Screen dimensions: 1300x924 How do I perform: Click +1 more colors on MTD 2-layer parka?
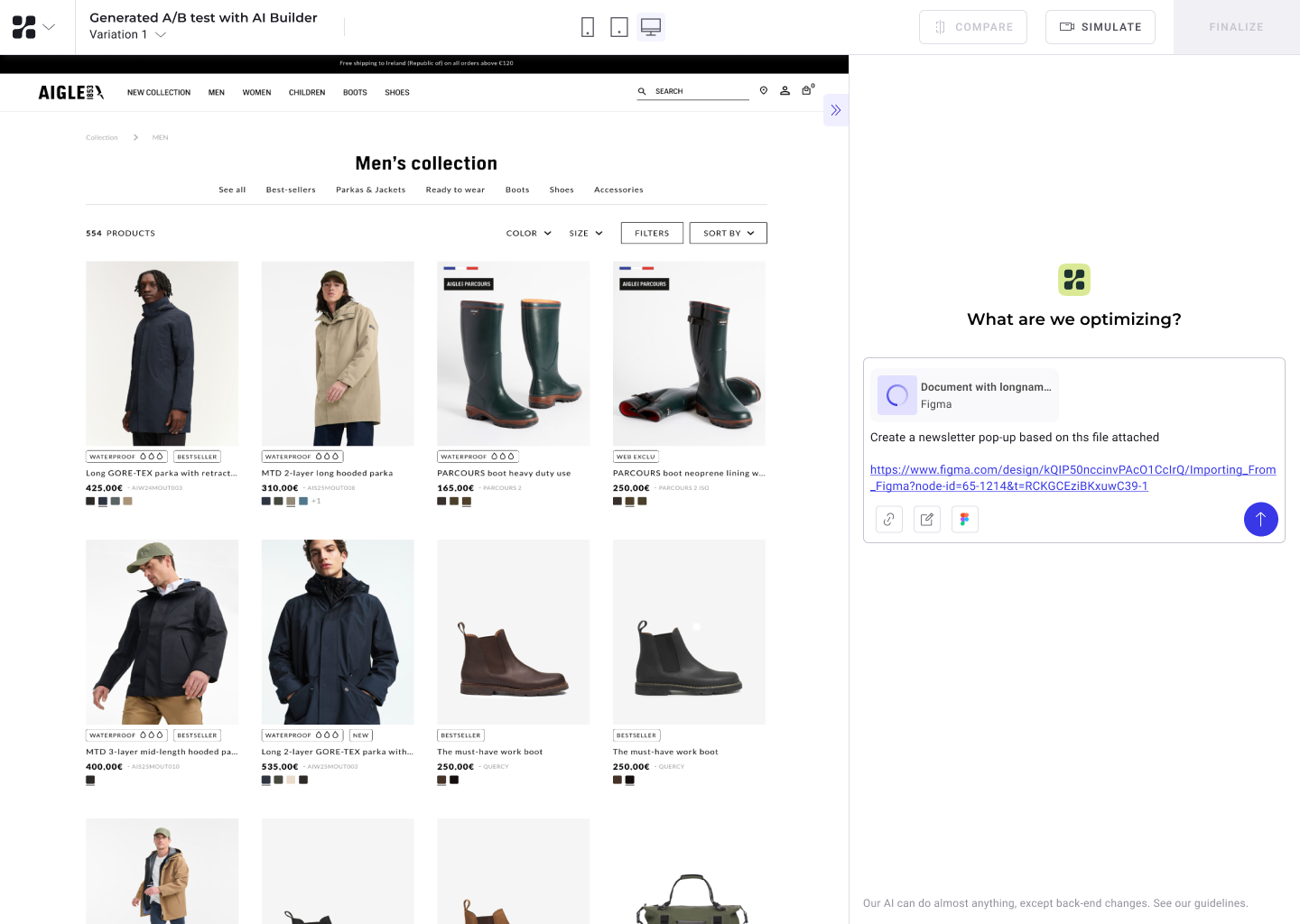pyautogui.click(x=316, y=501)
